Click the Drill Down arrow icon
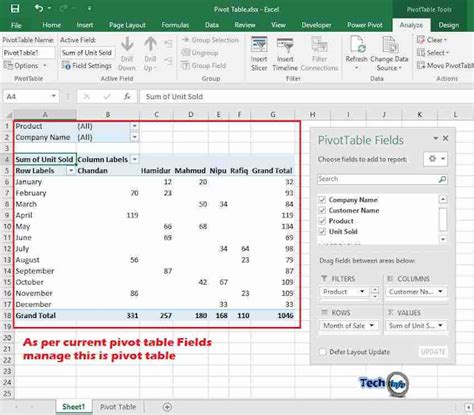474x415 pixels. click(127, 45)
